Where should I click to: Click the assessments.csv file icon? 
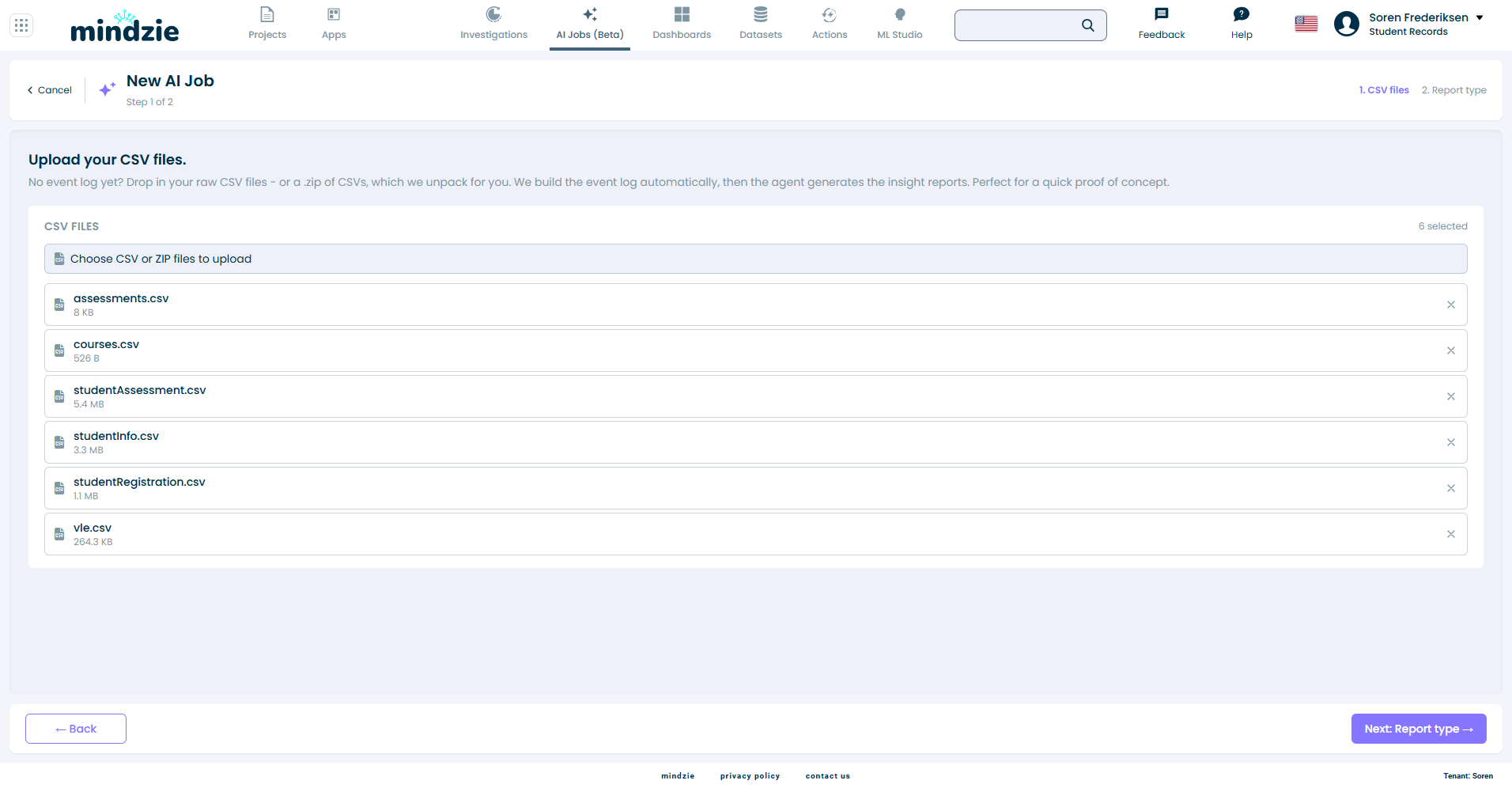[59, 305]
